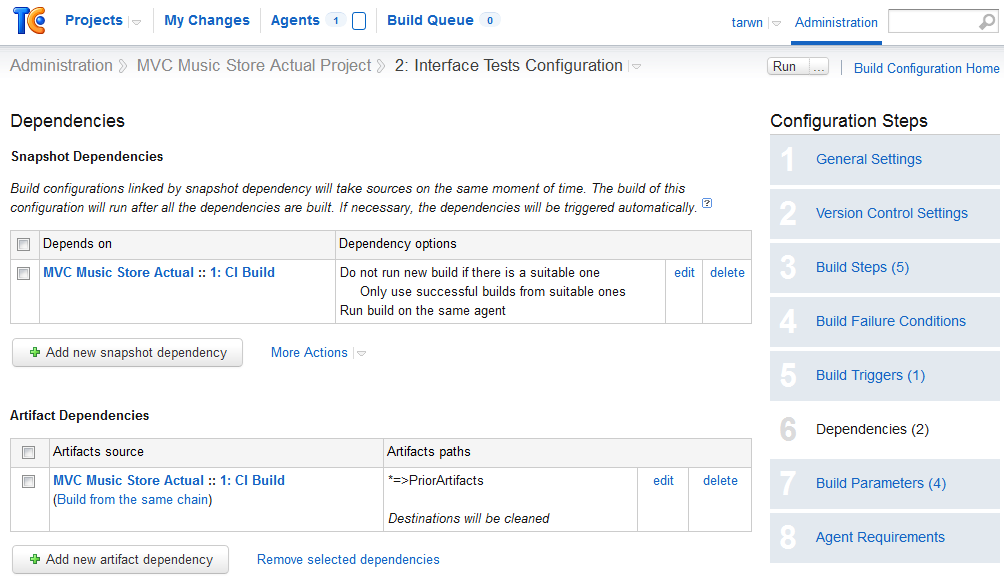Open Build Configuration Home link
Viewport: 1004px width, 579px height.
coord(927,69)
